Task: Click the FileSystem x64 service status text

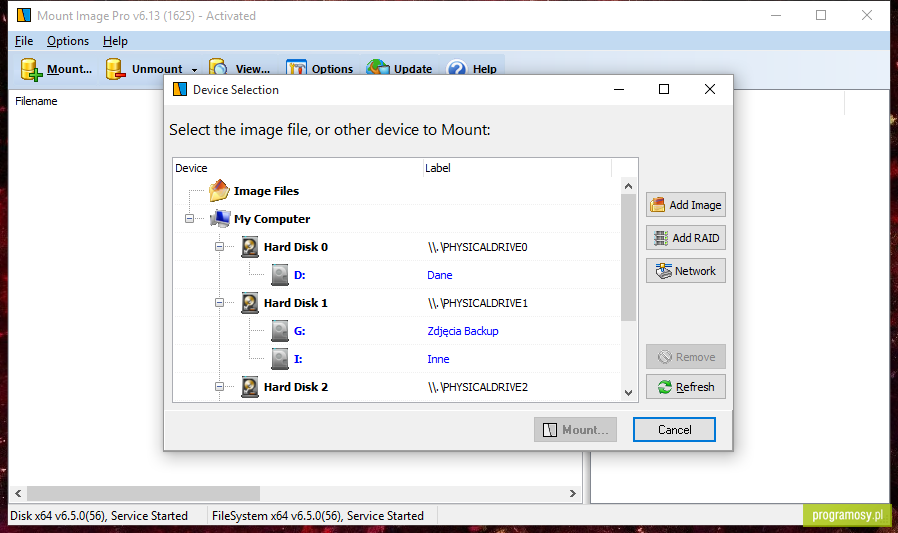Action: pyautogui.click(x=318, y=516)
